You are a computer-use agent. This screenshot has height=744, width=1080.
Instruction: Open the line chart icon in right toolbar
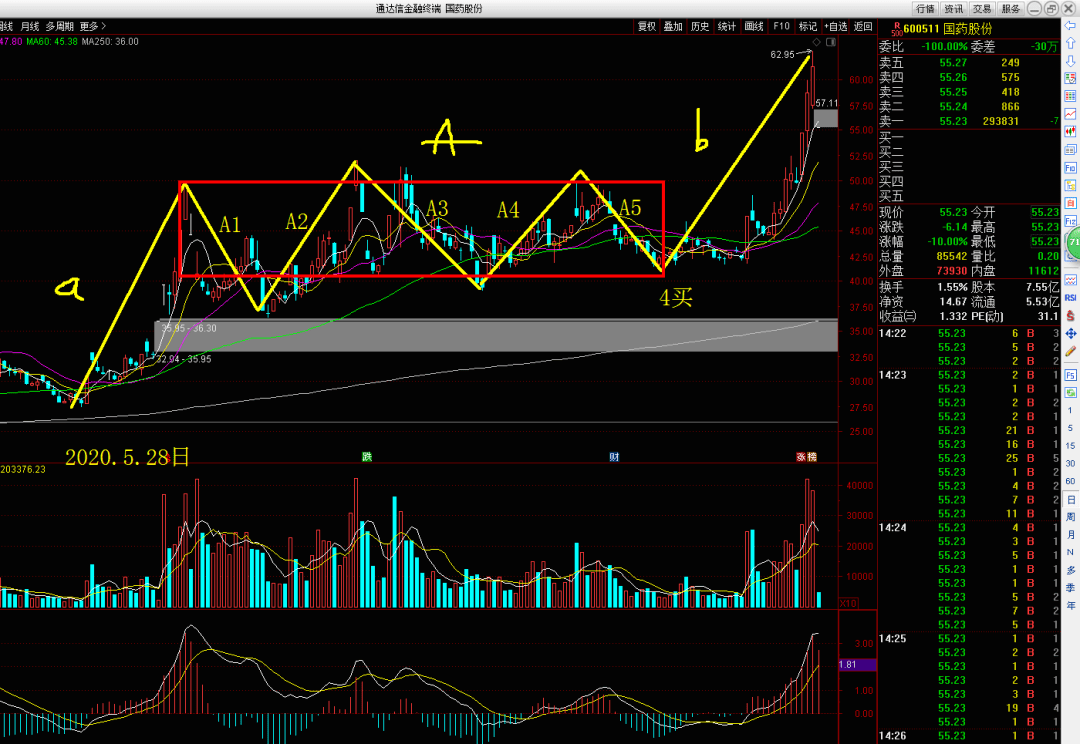(x=1070, y=114)
